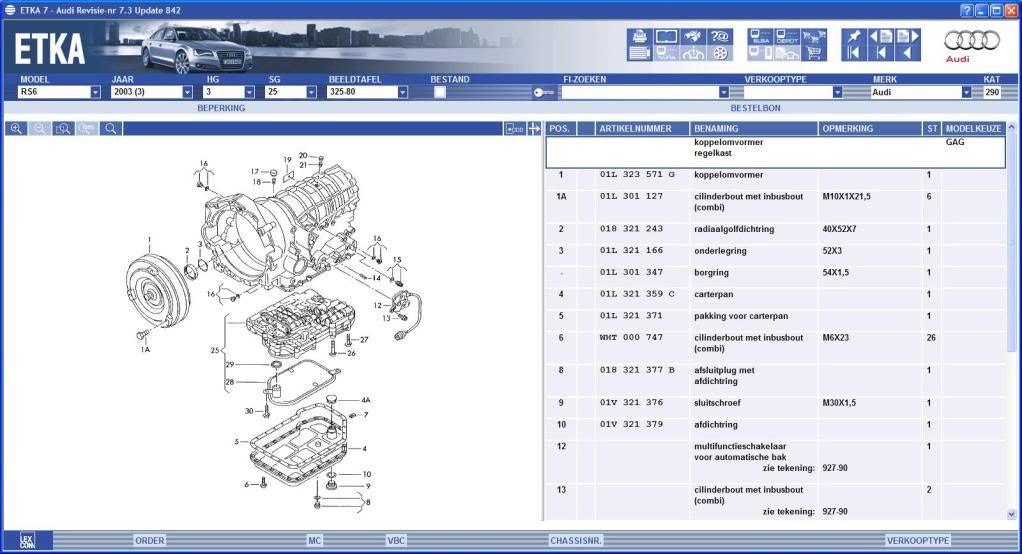Open the binoculars search icon
1022x554 pixels.
(693, 36)
